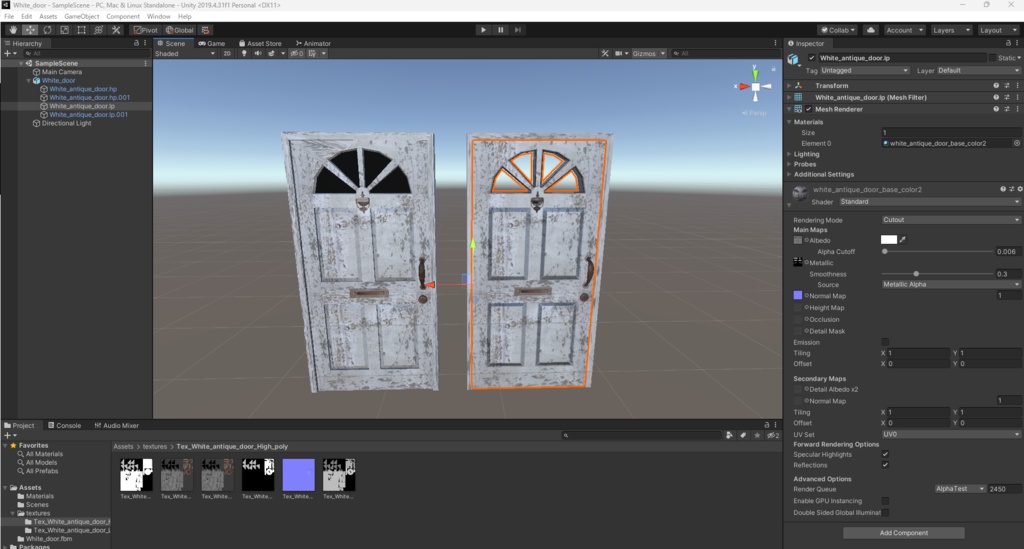Expand the Transform component

pos(789,86)
